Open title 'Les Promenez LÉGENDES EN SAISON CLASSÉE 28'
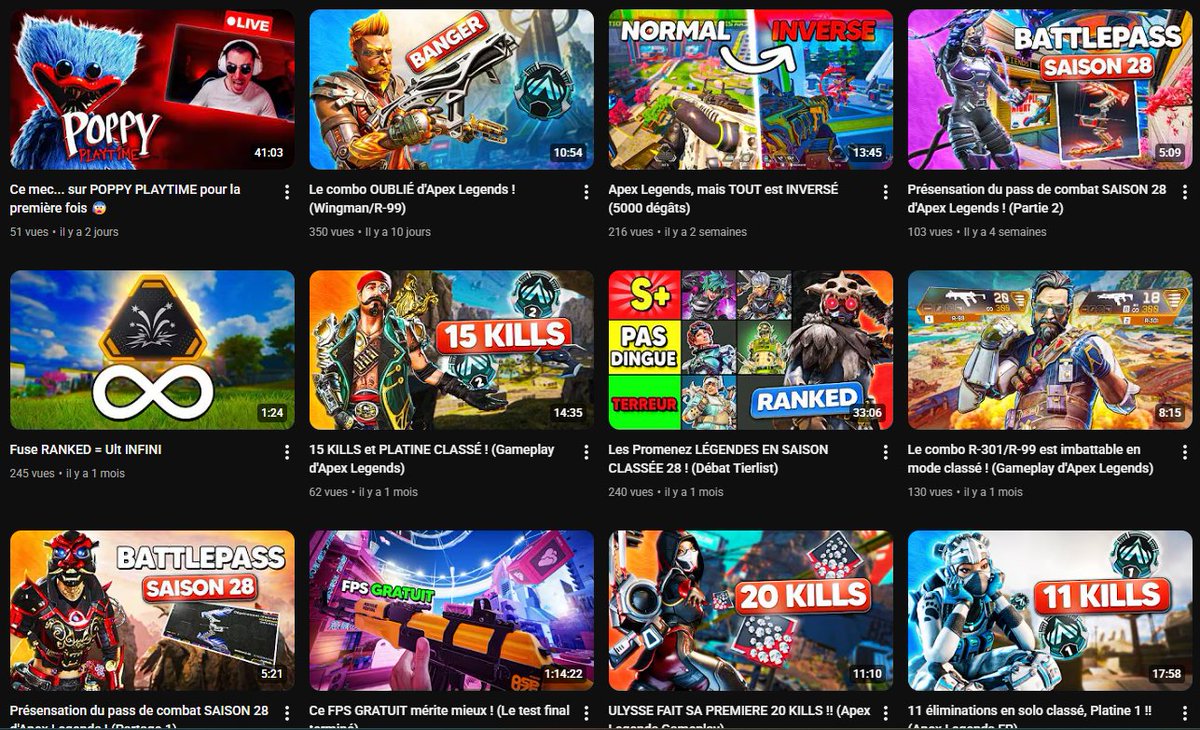Viewport: 1200px width, 730px height. click(718, 459)
